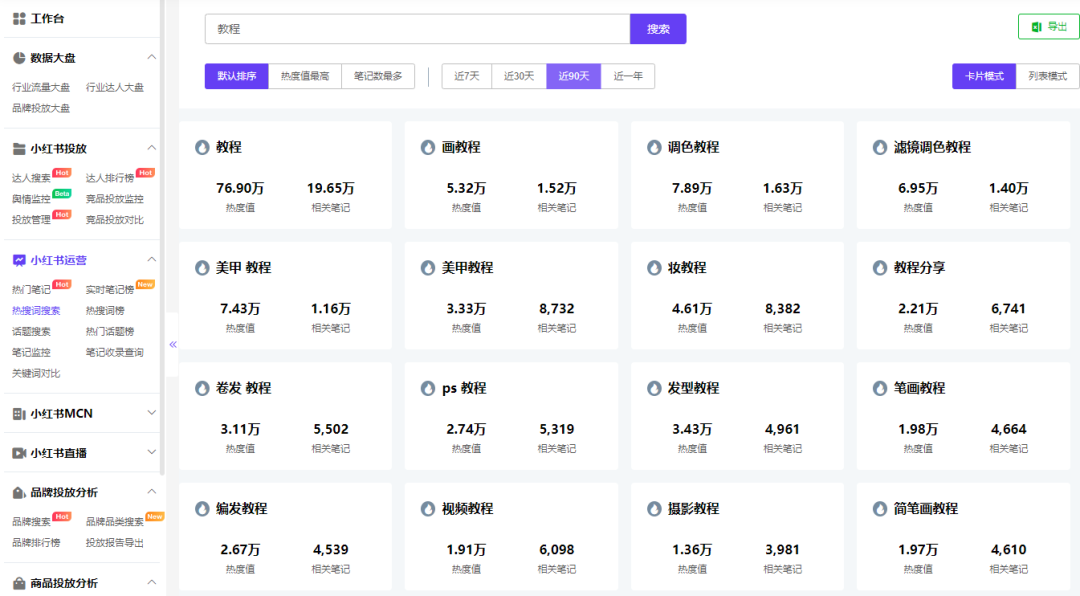
Task: Collapse the 数据大盘 section chevron
Action: pyautogui.click(x=152, y=57)
